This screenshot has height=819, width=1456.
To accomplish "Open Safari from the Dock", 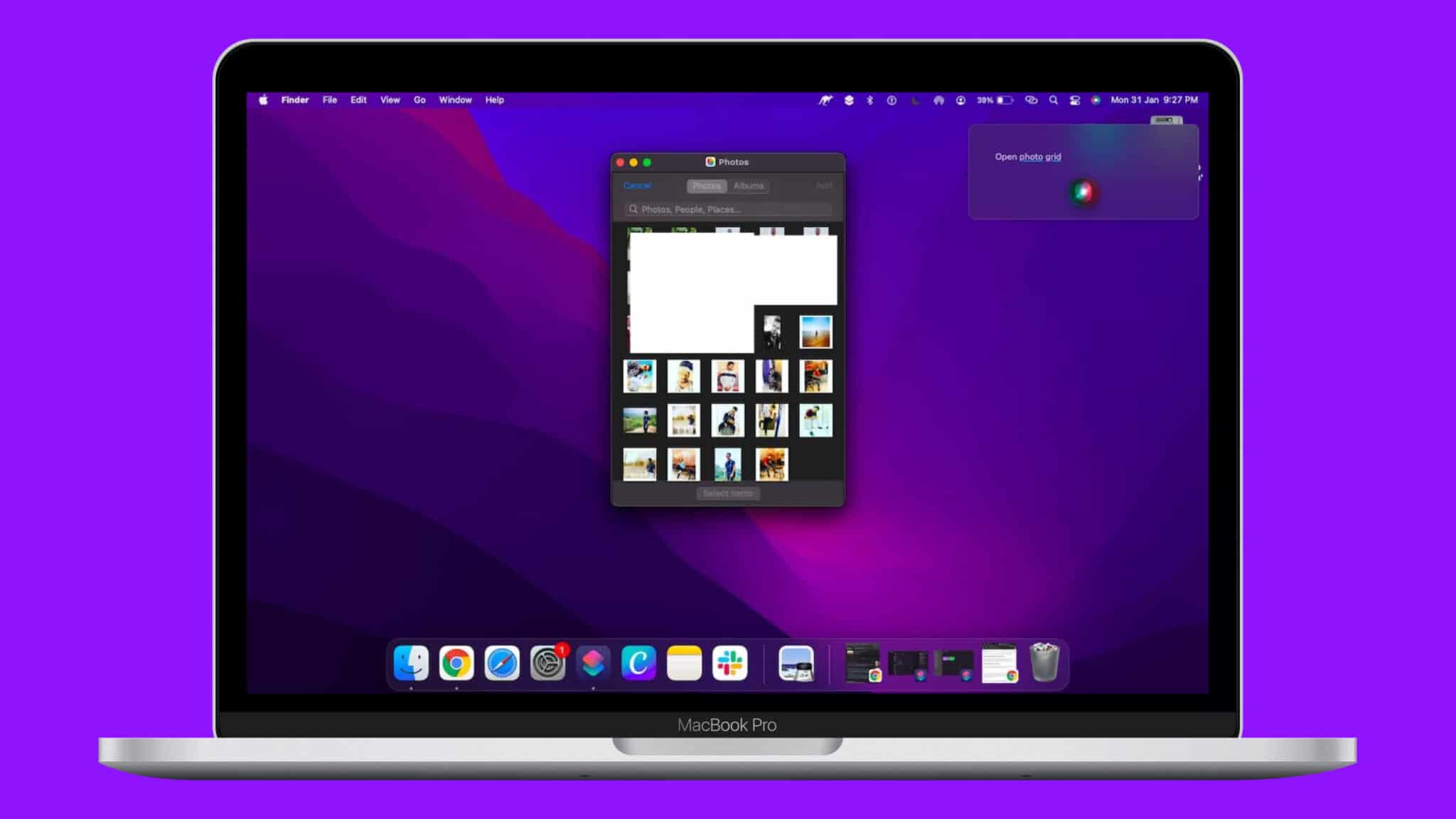I will coord(502,663).
